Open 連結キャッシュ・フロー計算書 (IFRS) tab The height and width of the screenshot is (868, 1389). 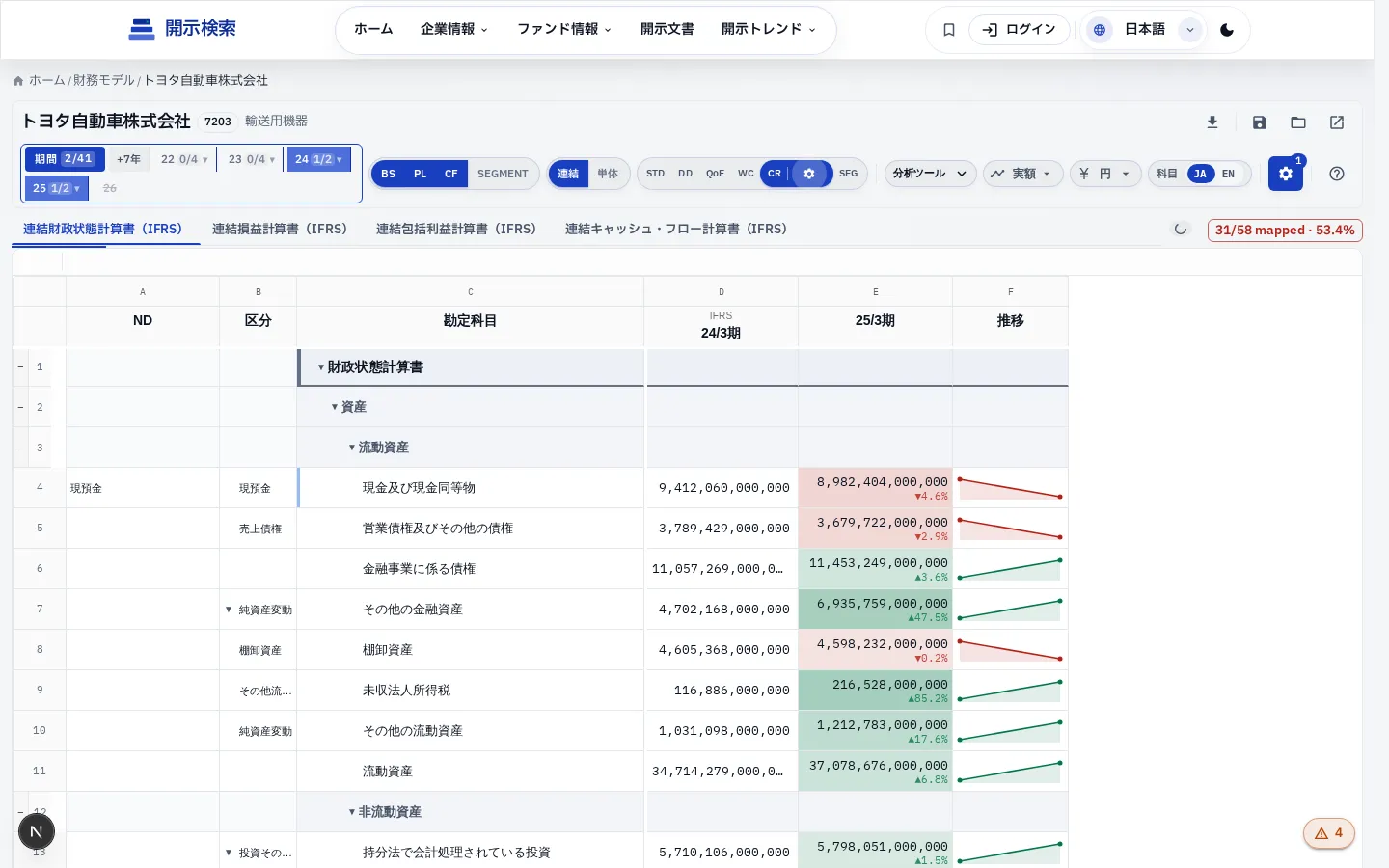pyautogui.click(x=676, y=230)
